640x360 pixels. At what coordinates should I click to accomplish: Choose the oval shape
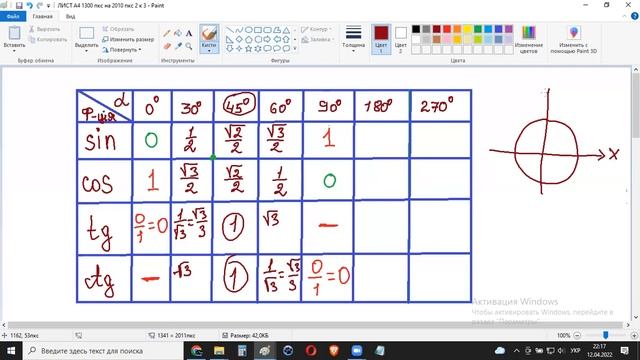coord(248,30)
